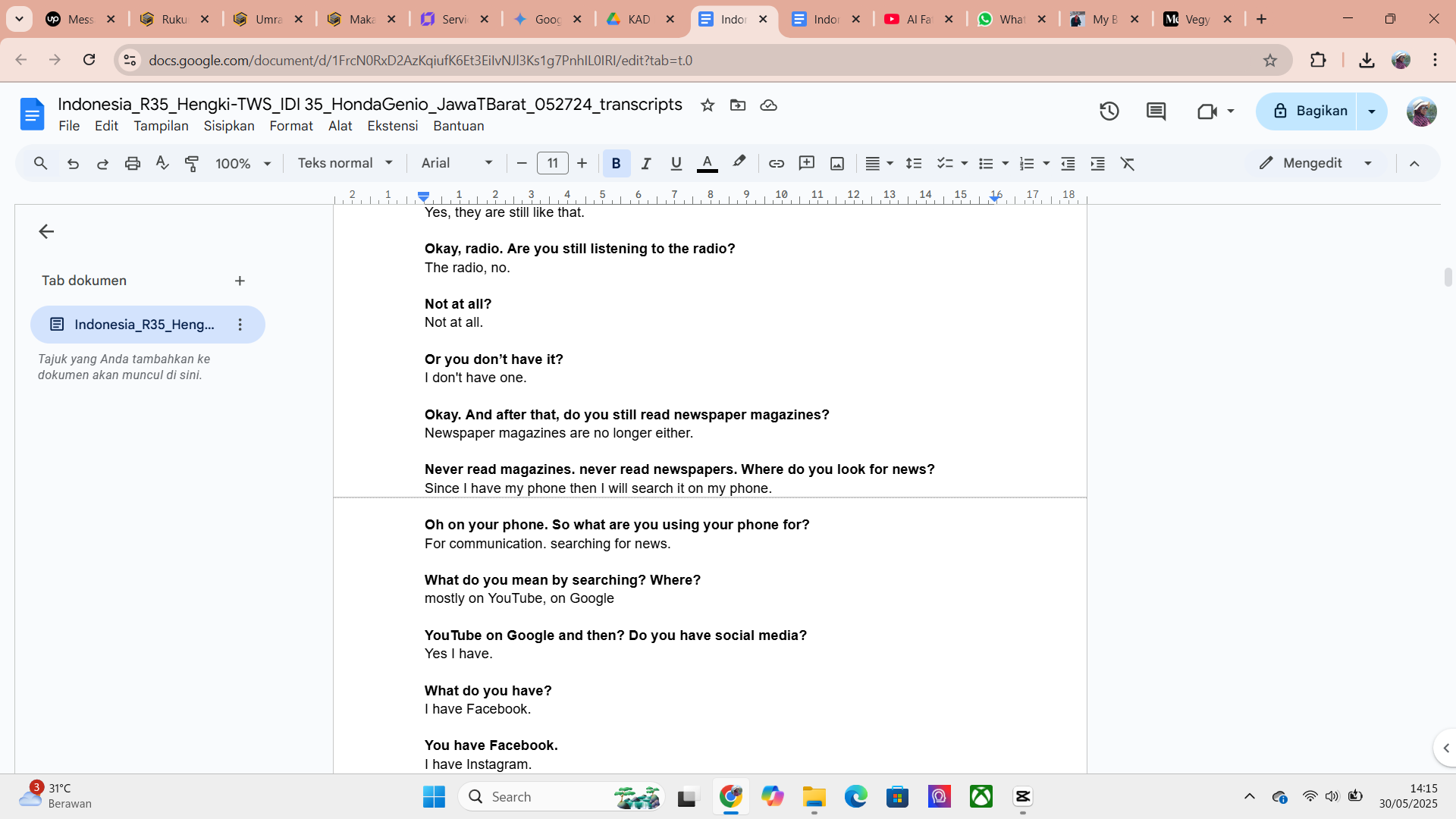This screenshot has height=819, width=1456.
Task: Star the document title
Action: [x=708, y=105]
